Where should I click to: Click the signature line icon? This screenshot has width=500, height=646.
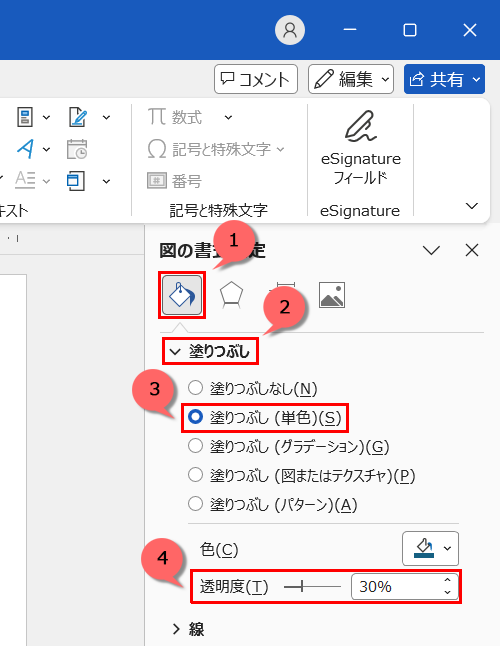78,117
